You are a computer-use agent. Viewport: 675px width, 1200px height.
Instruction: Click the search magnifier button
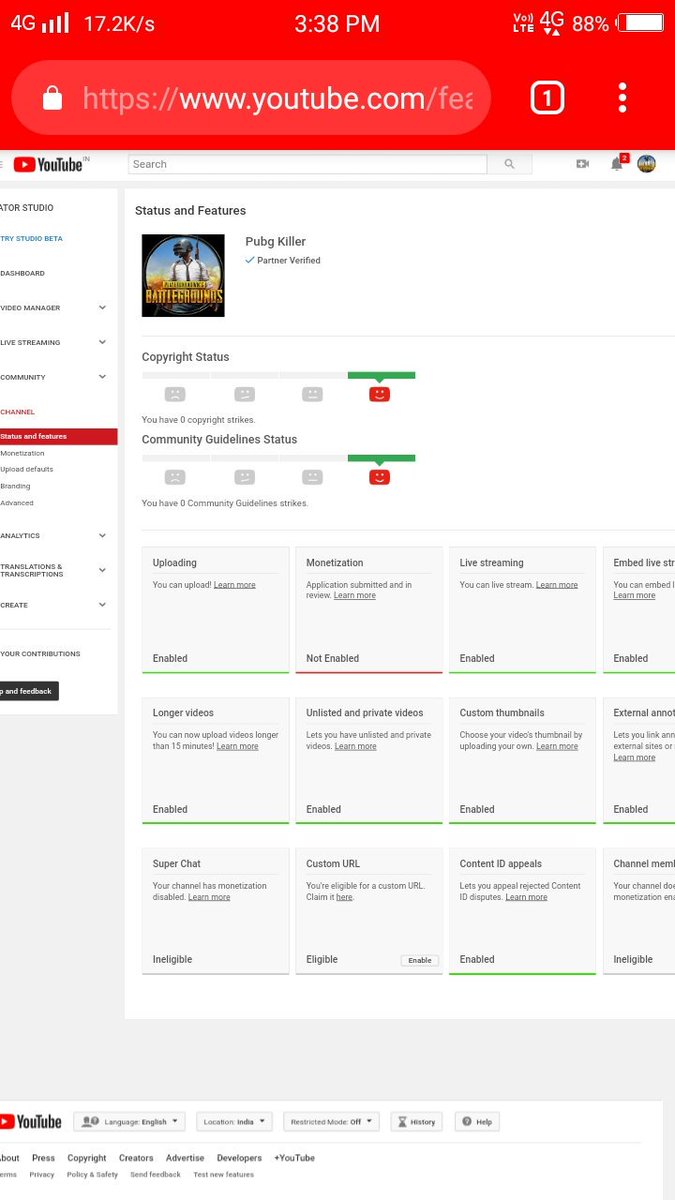point(510,164)
